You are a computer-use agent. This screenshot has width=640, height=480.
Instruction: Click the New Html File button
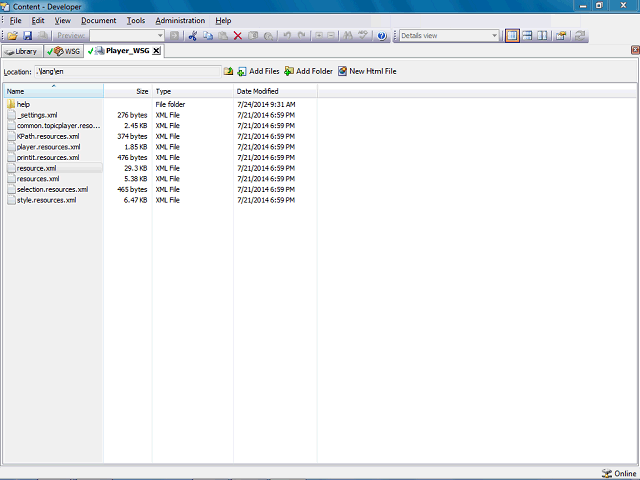367,71
